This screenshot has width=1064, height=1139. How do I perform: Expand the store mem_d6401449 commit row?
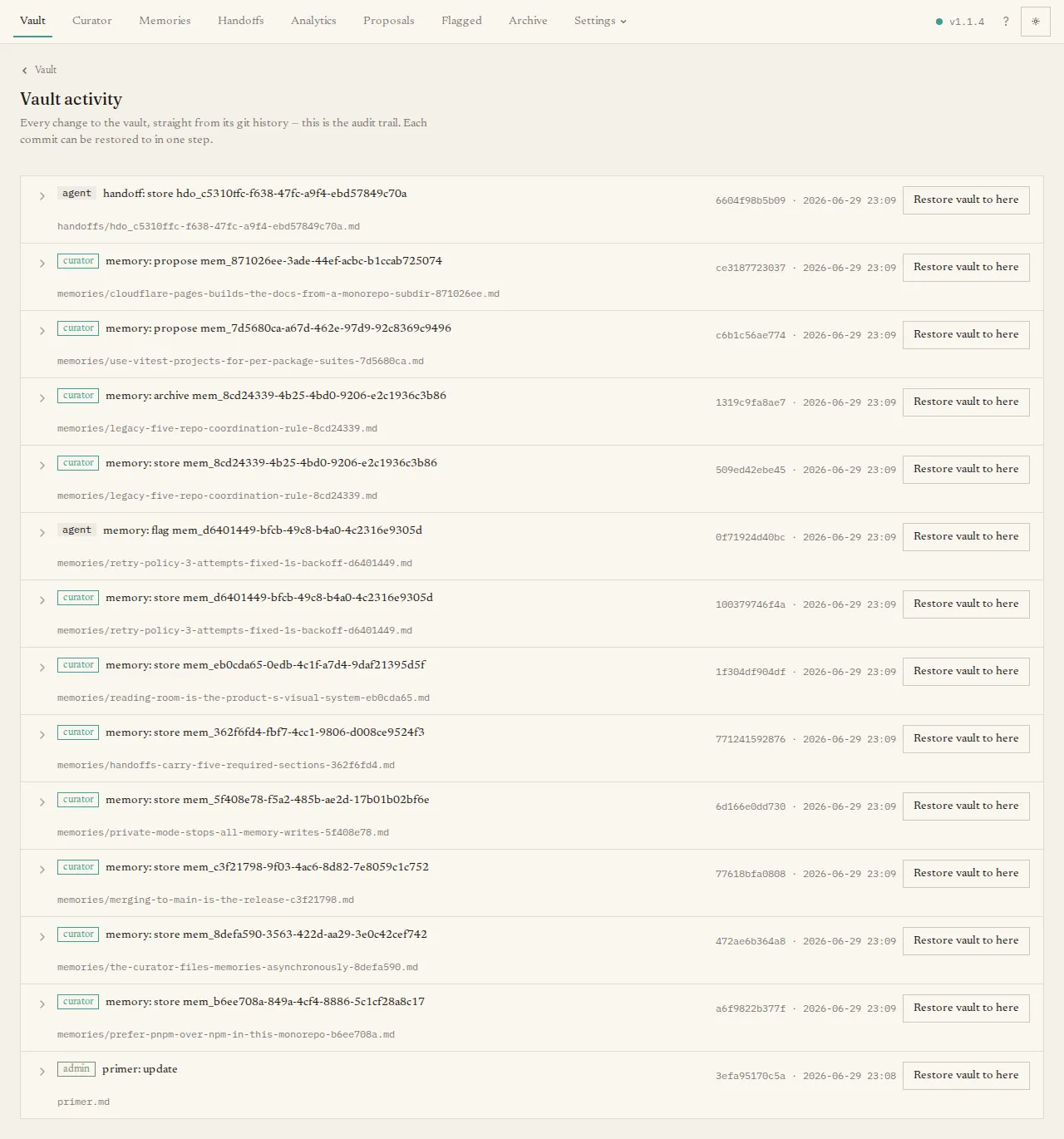42,600
